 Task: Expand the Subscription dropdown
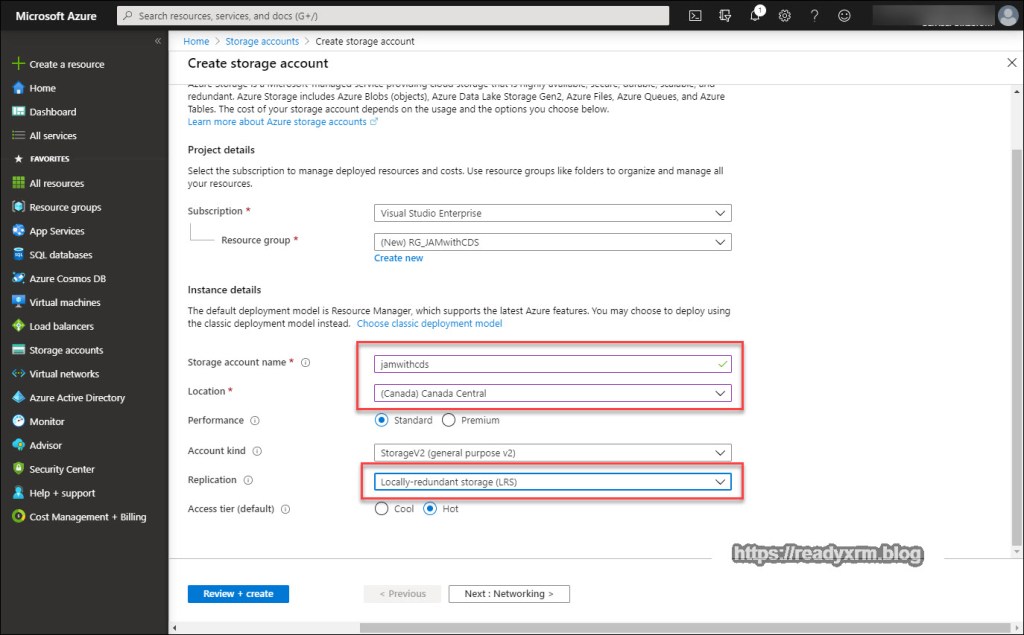pyautogui.click(x=552, y=213)
